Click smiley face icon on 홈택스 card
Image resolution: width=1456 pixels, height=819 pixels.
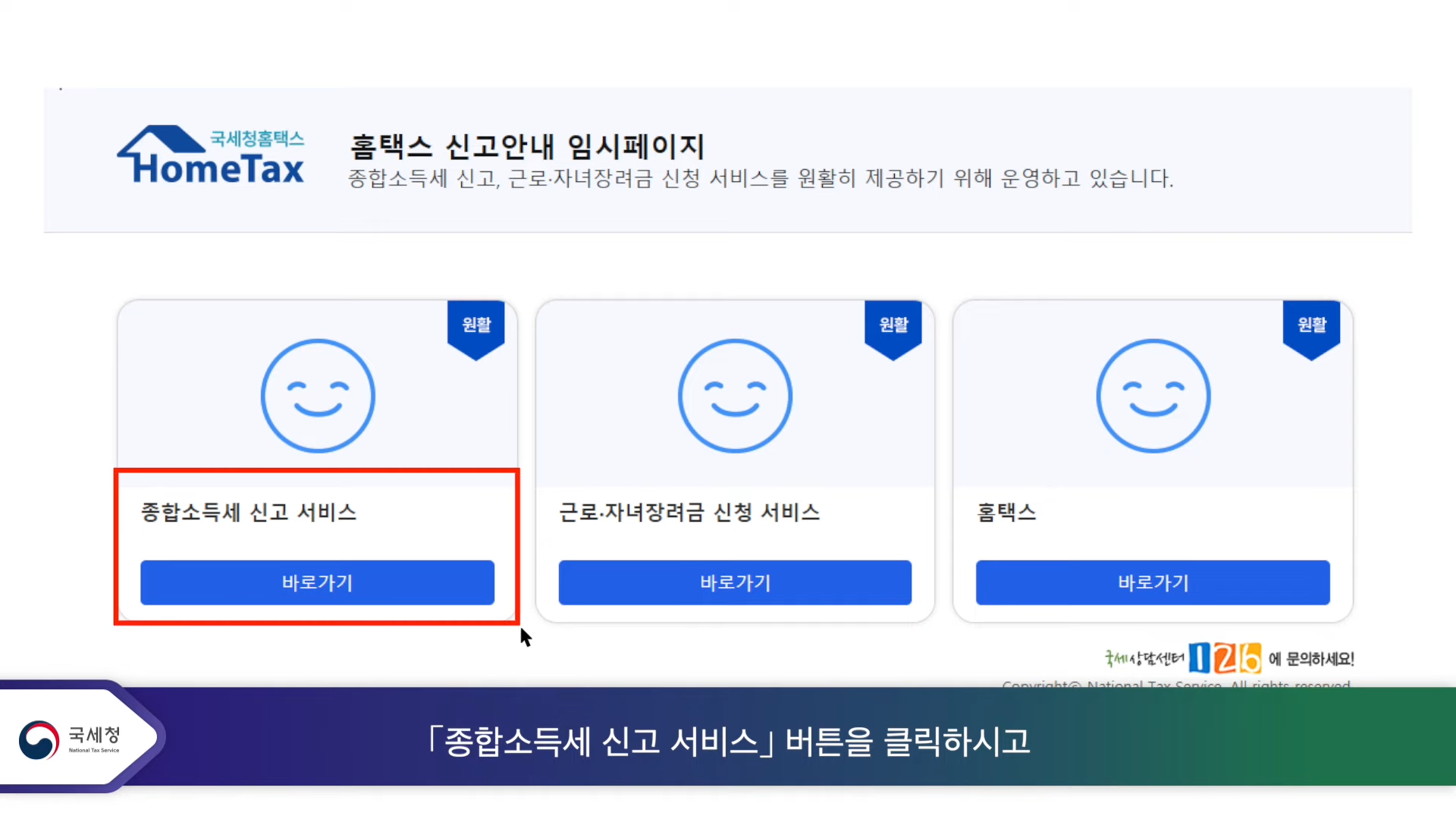point(1153,395)
